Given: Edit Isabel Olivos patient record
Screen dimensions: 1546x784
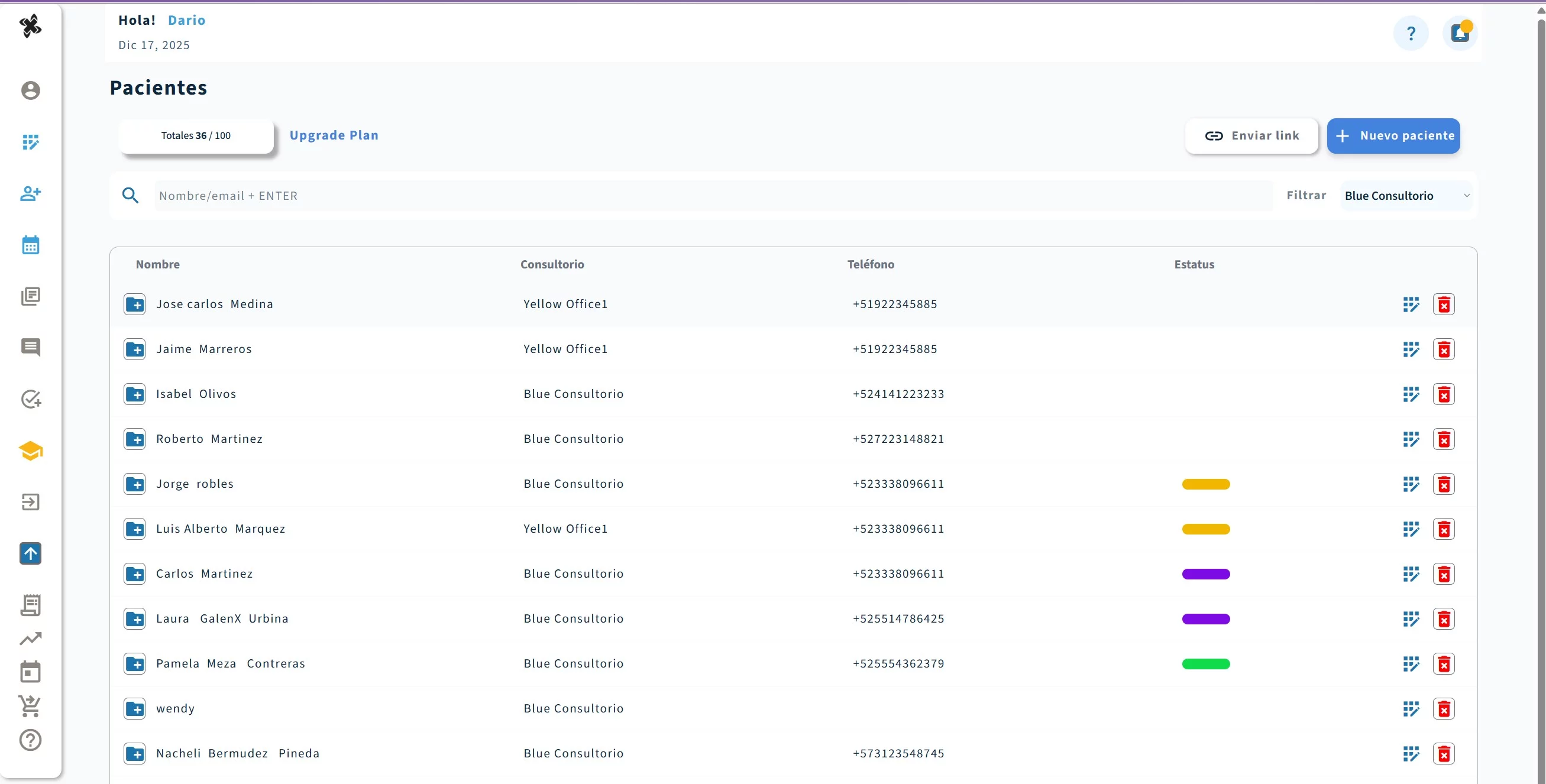Looking at the screenshot, I should 1411,394.
